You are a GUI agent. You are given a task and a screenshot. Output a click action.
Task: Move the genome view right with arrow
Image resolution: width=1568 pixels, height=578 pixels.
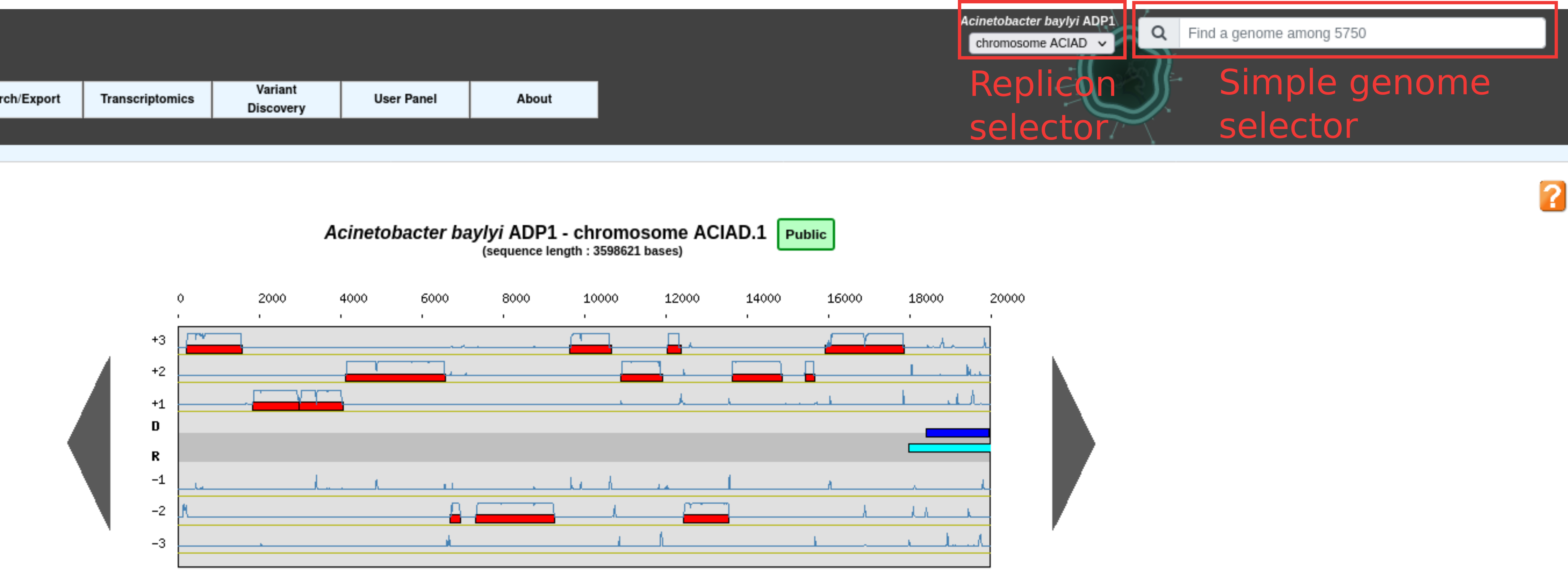pyautogui.click(x=1073, y=443)
